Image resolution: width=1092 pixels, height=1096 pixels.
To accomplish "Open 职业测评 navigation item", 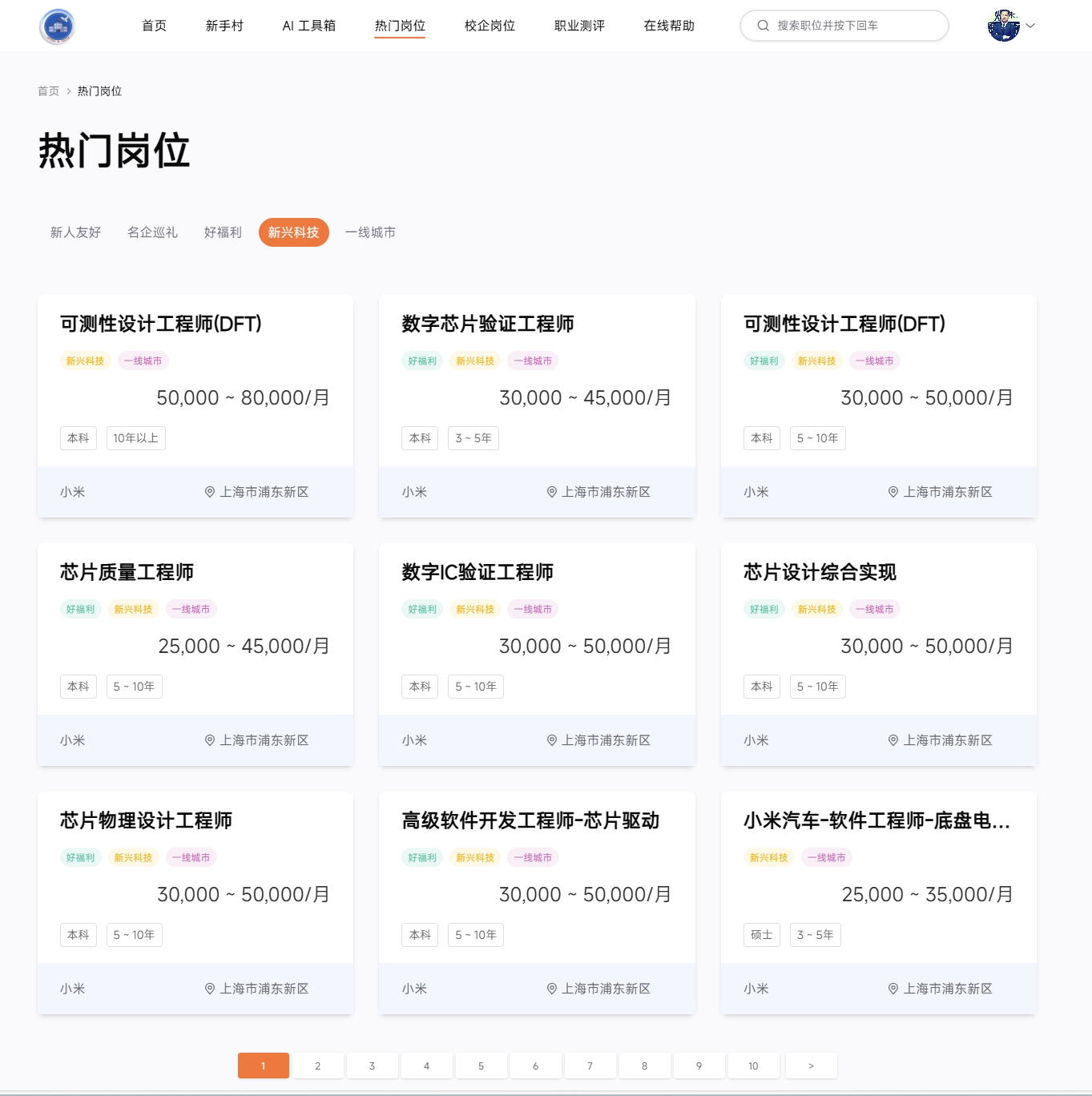I will coord(579,26).
